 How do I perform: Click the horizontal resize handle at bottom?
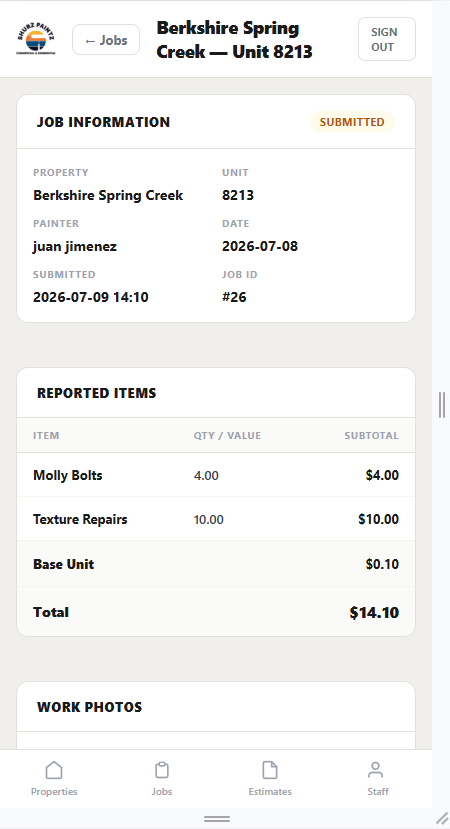217,819
